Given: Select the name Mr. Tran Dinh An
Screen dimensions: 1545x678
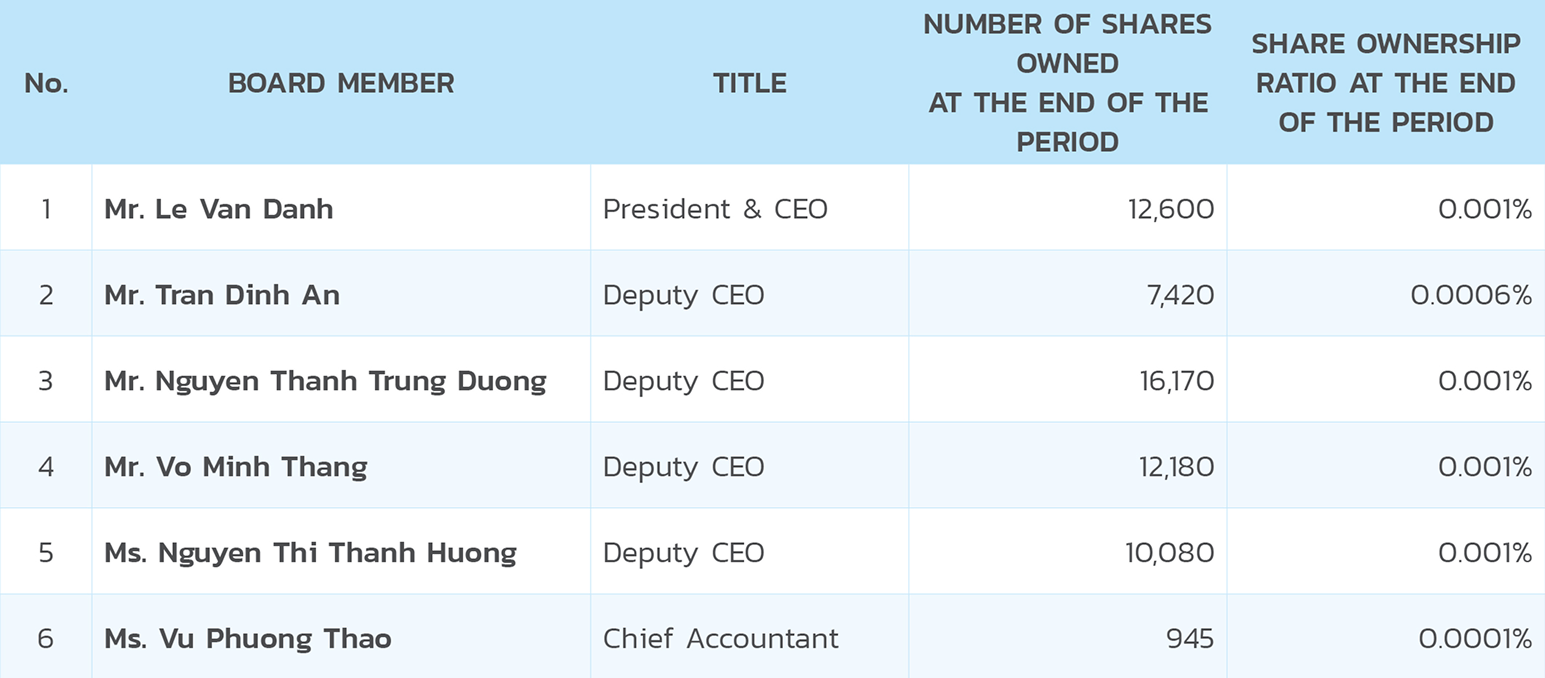Looking at the screenshot, I should (x=222, y=295).
